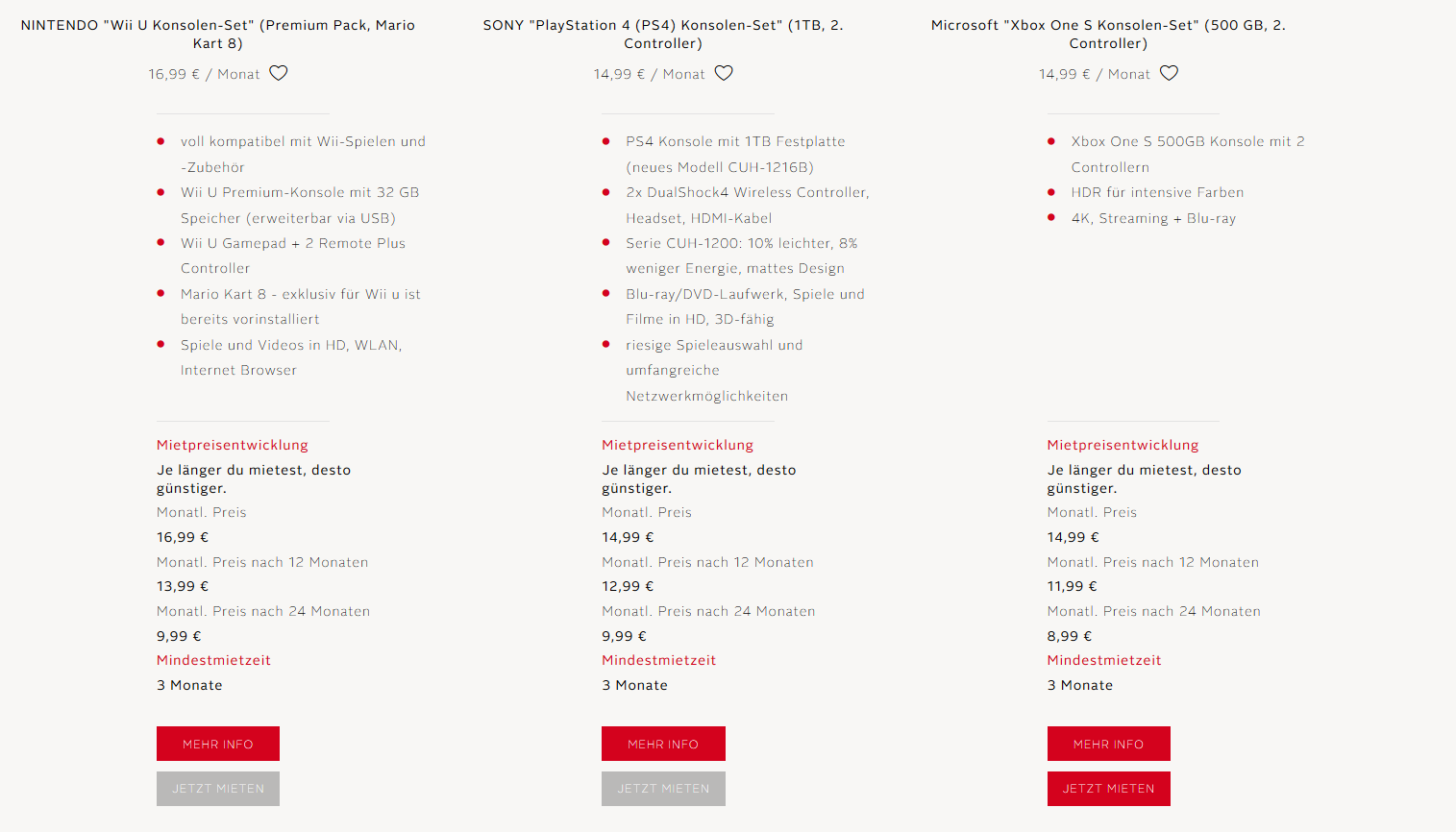Screen dimensions: 1456x832
Task: Click greyed JETZT MIETEN under Wii U
Action: point(218,789)
